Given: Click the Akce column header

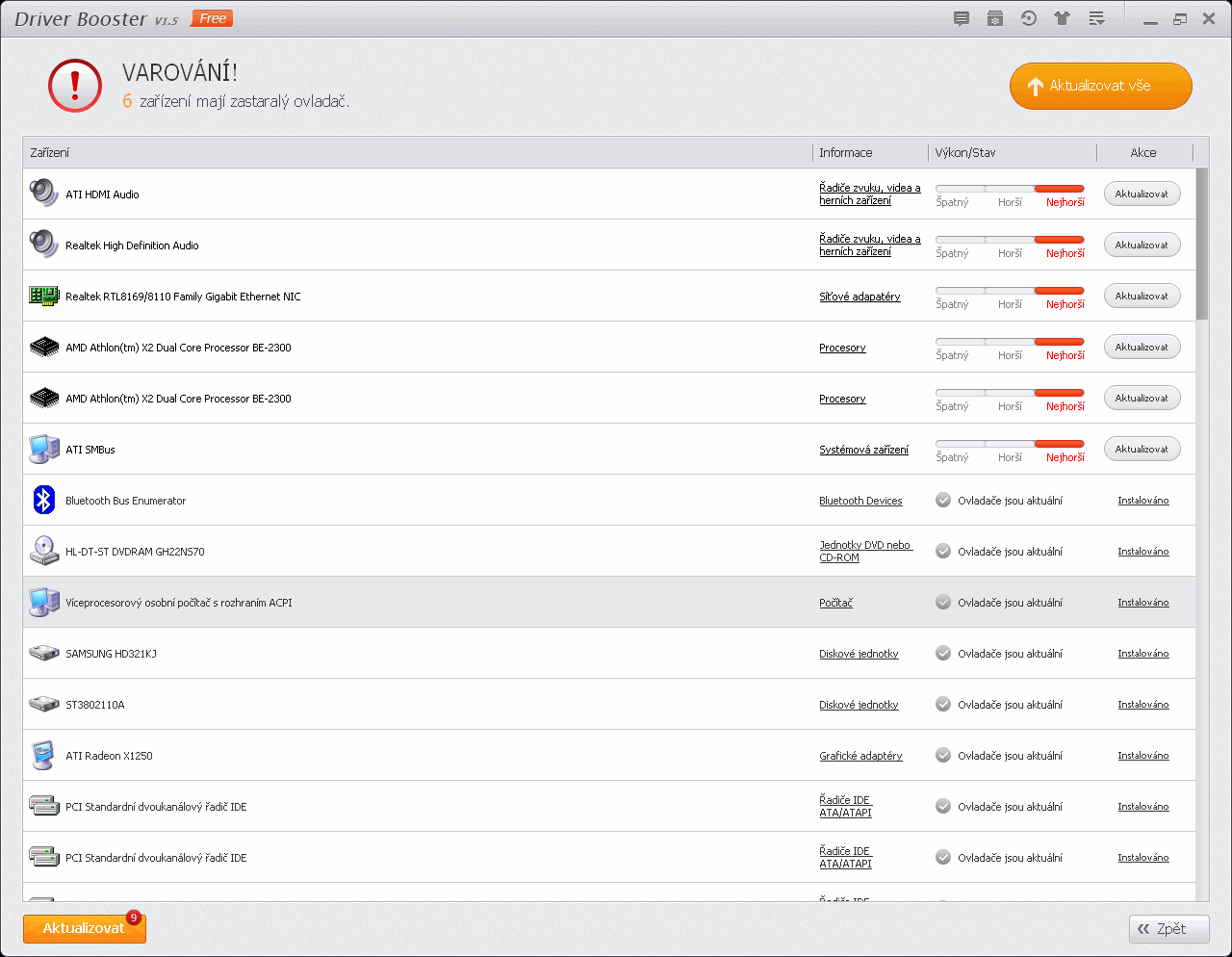Looking at the screenshot, I should tap(1144, 152).
